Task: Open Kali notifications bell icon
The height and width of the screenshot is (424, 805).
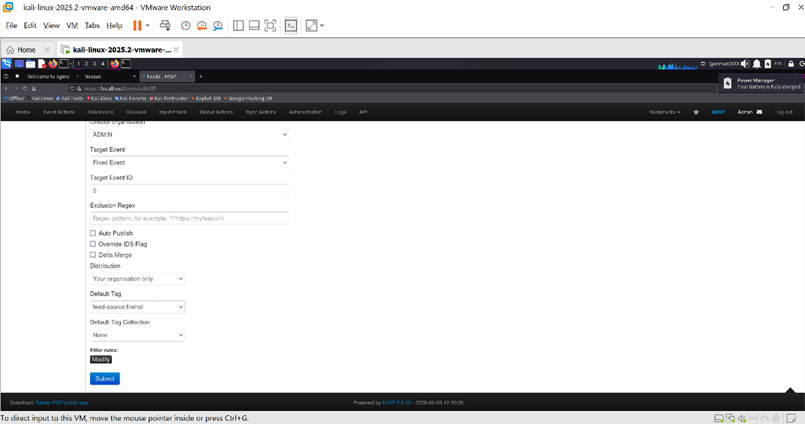Action: 757,64
